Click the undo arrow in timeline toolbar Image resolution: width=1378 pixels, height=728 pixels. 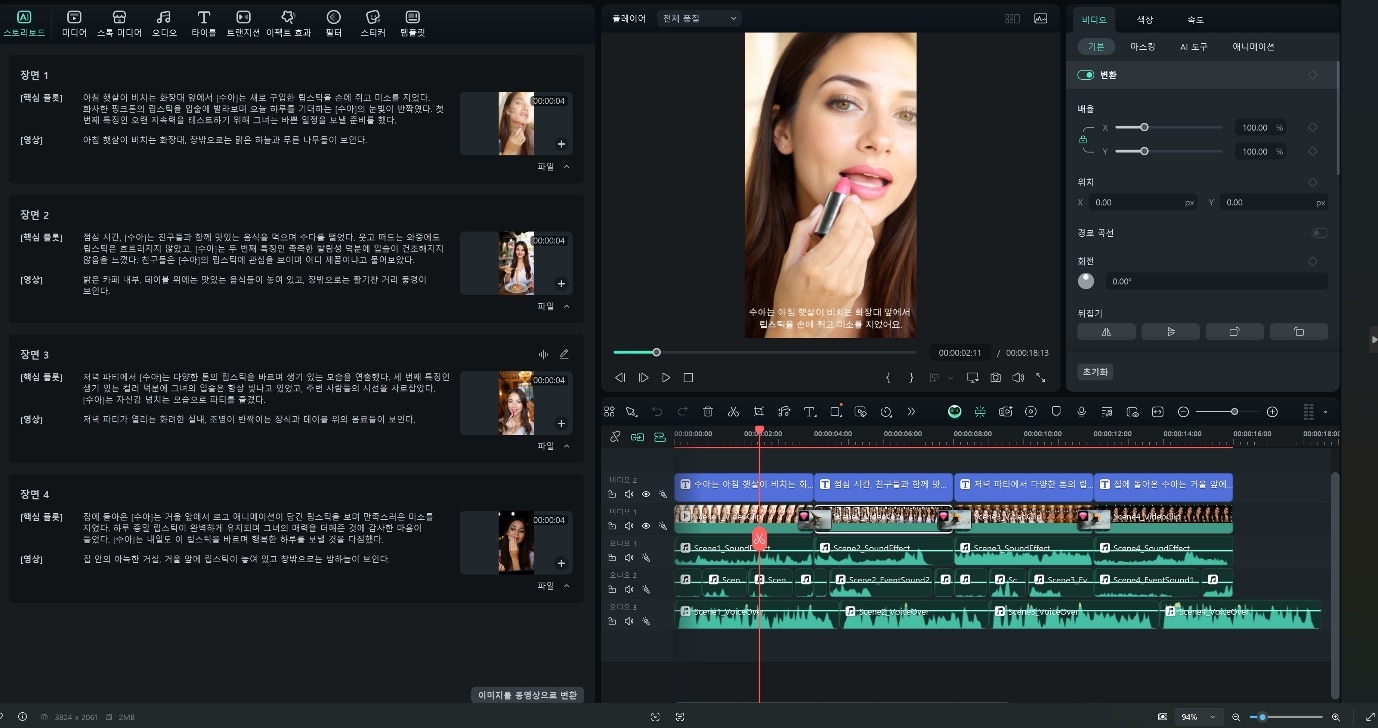(657, 411)
